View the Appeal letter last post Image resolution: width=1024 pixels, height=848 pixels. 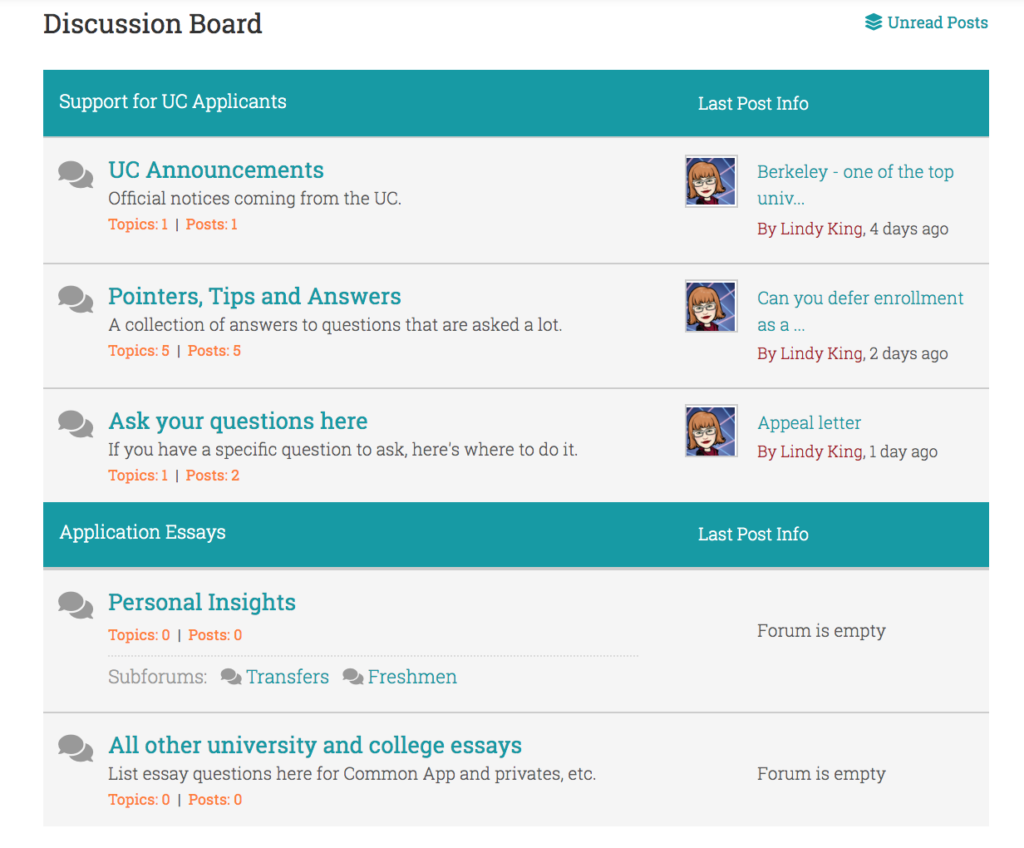coord(809,423)
